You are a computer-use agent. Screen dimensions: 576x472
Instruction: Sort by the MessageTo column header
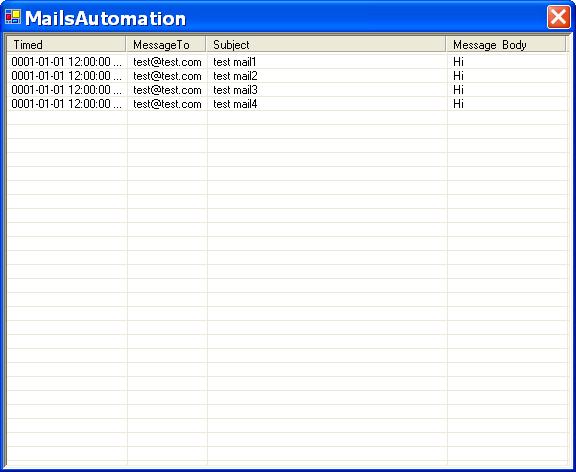click(166, 44)
